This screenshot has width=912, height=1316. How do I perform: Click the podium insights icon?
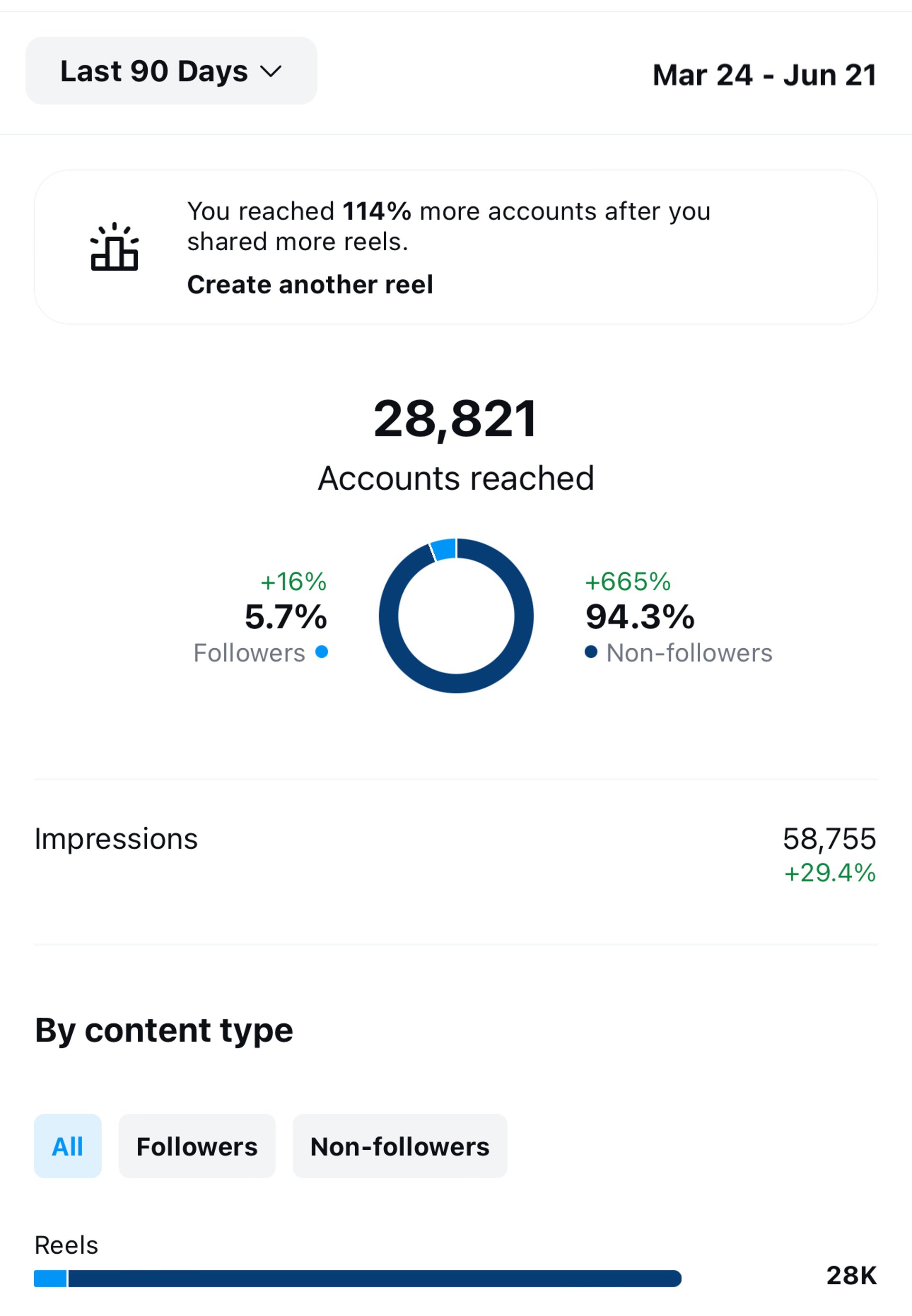[114, 246]
